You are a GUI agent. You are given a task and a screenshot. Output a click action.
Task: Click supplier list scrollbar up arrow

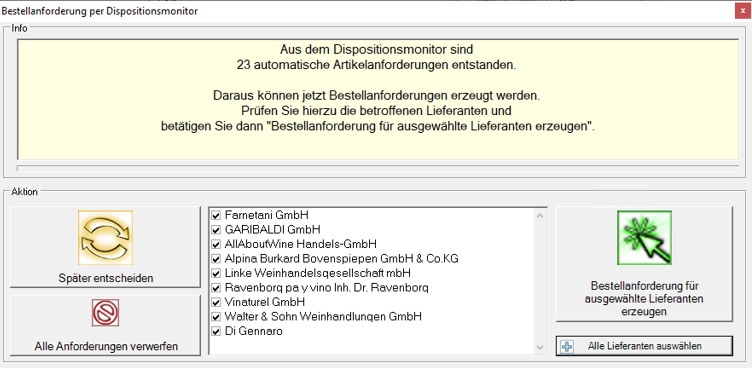(x=540, y=215)
